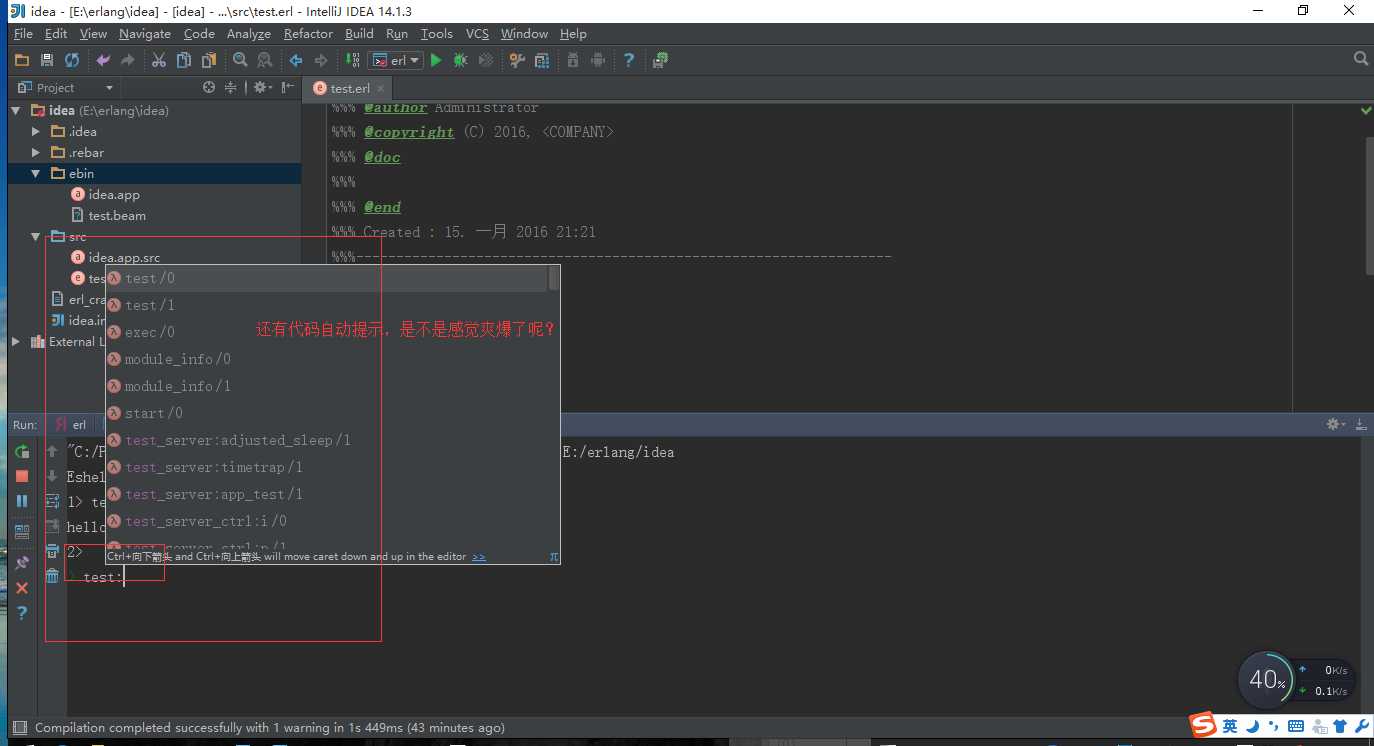Clear console with the trash can icon
Screen dimensions: 1374x746
(52, 576)
